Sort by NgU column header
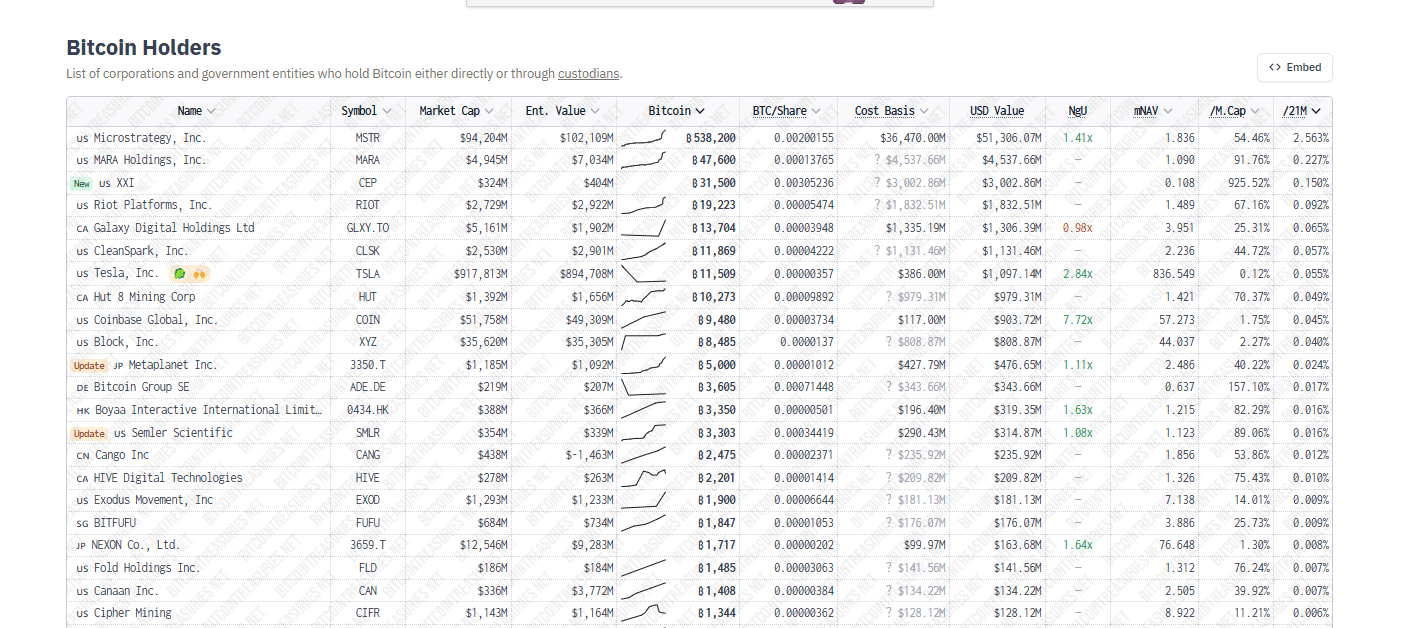 (1077, 111)
